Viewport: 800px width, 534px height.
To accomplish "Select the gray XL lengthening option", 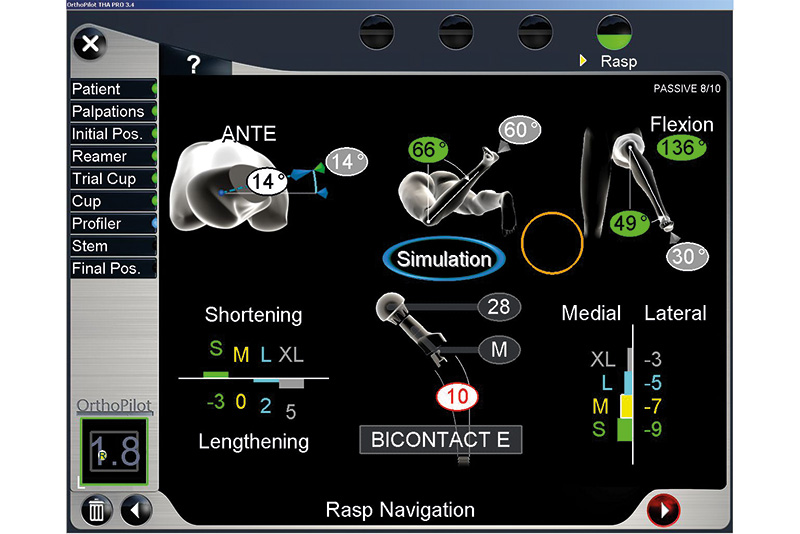I will (x=291, y=354).
